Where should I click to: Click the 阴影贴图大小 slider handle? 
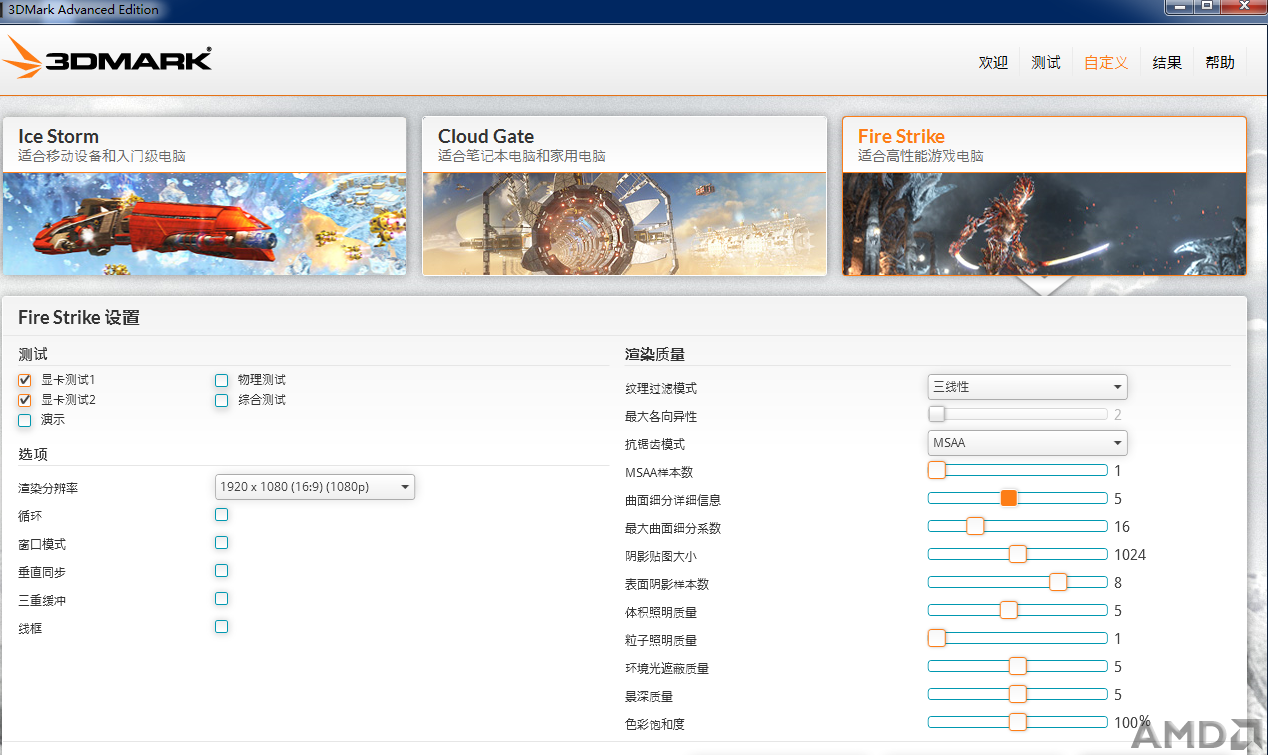point(1018,554)
